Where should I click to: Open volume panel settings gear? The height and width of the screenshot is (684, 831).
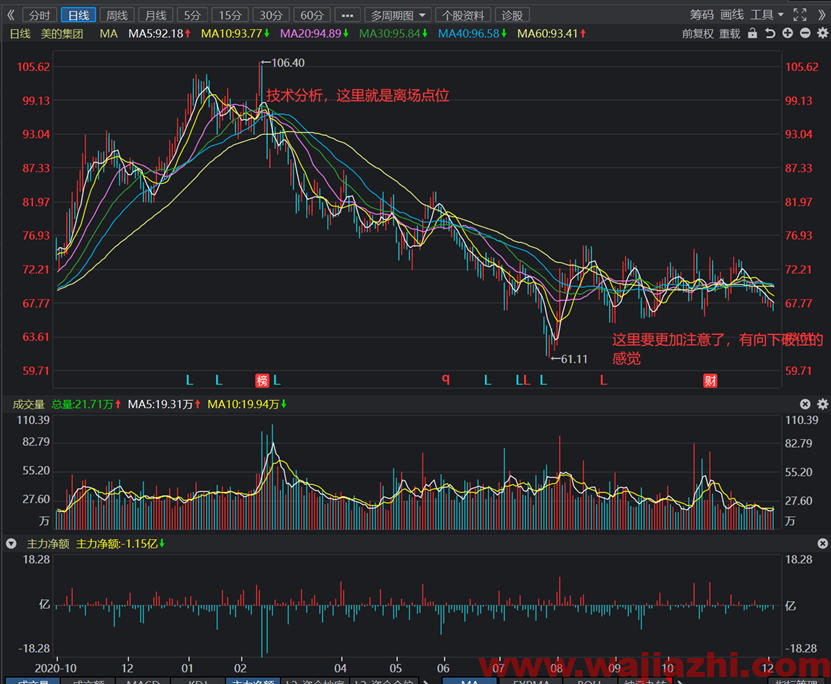(x=823, y=404)
